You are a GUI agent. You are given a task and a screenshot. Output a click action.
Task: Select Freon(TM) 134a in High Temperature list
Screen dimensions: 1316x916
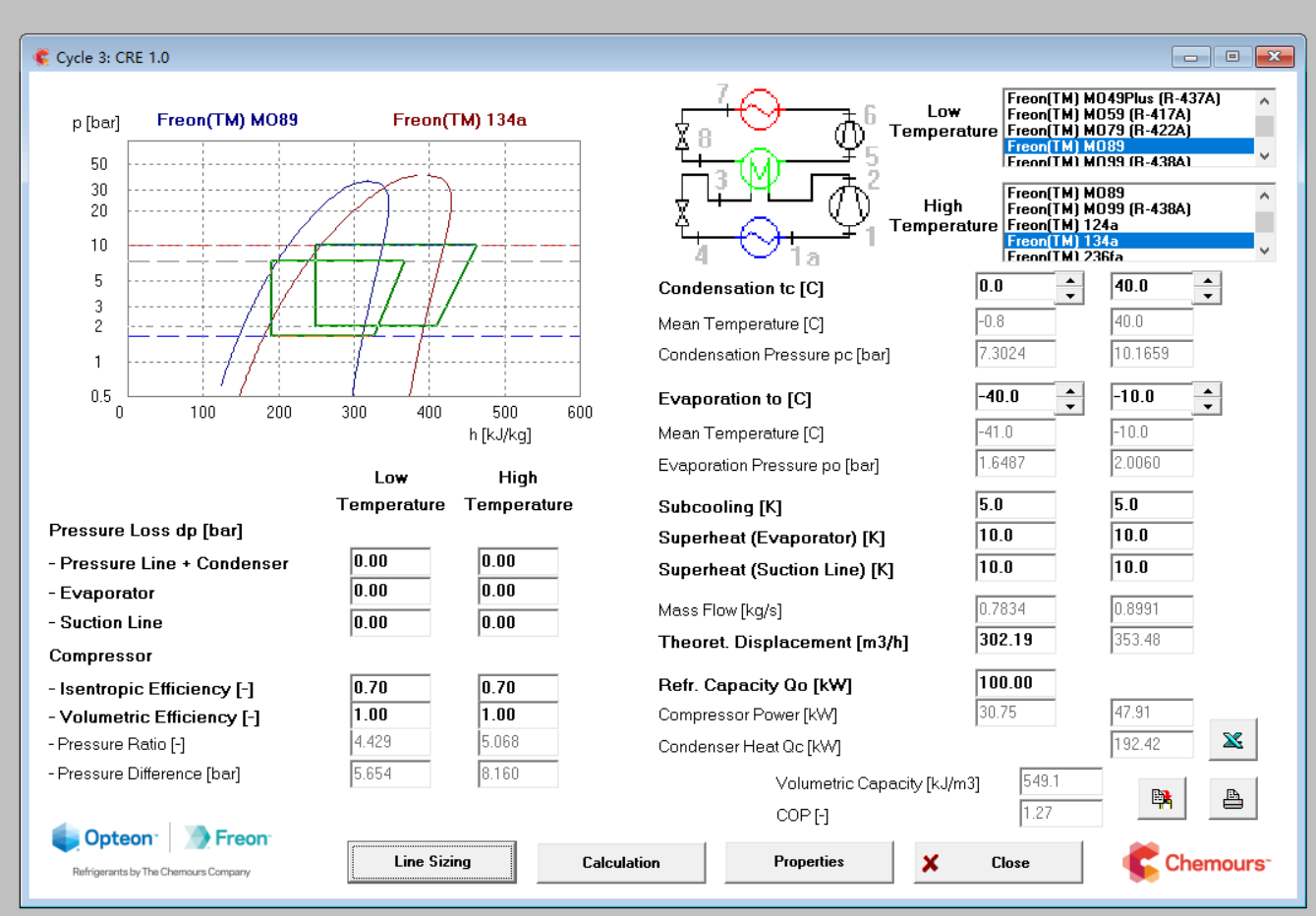point(1128,241)
